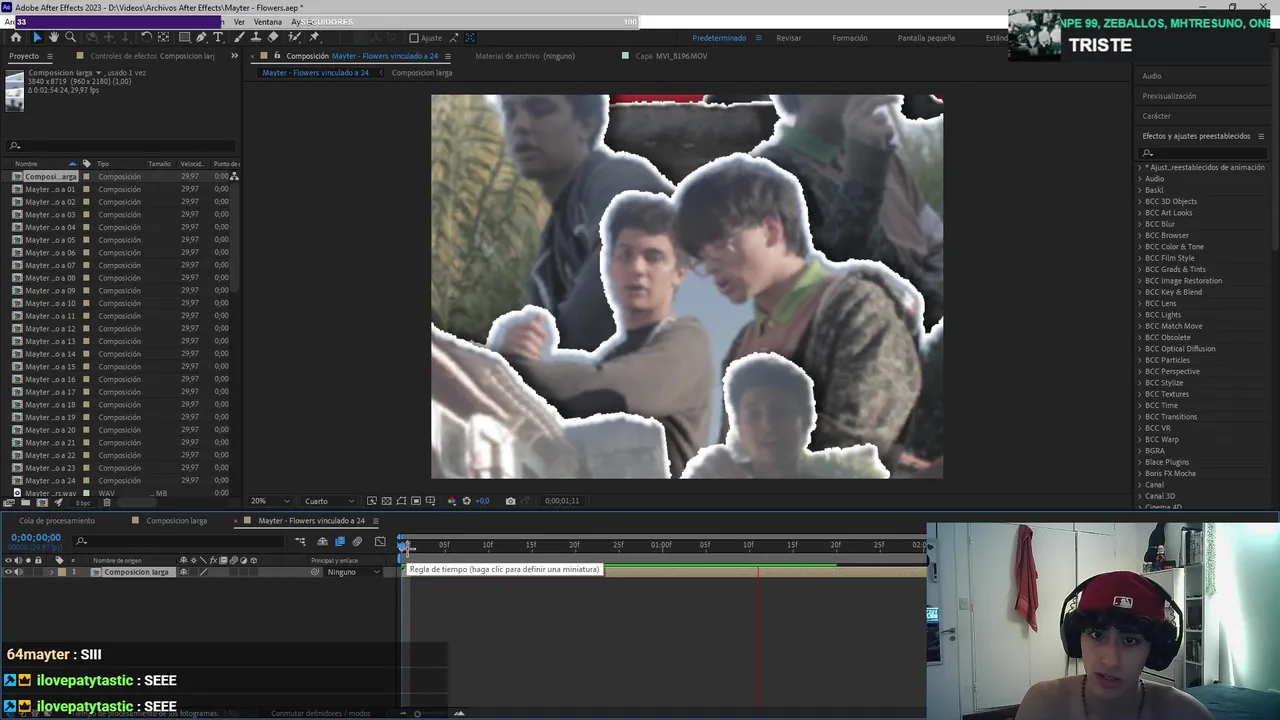Click the current timecode 0;00;00;00

[x=36, y=538]
